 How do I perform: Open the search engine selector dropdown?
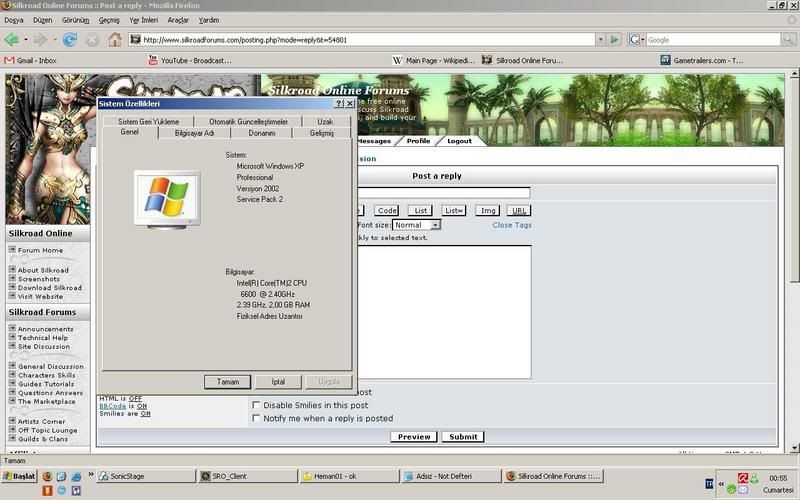coord(635,39)
